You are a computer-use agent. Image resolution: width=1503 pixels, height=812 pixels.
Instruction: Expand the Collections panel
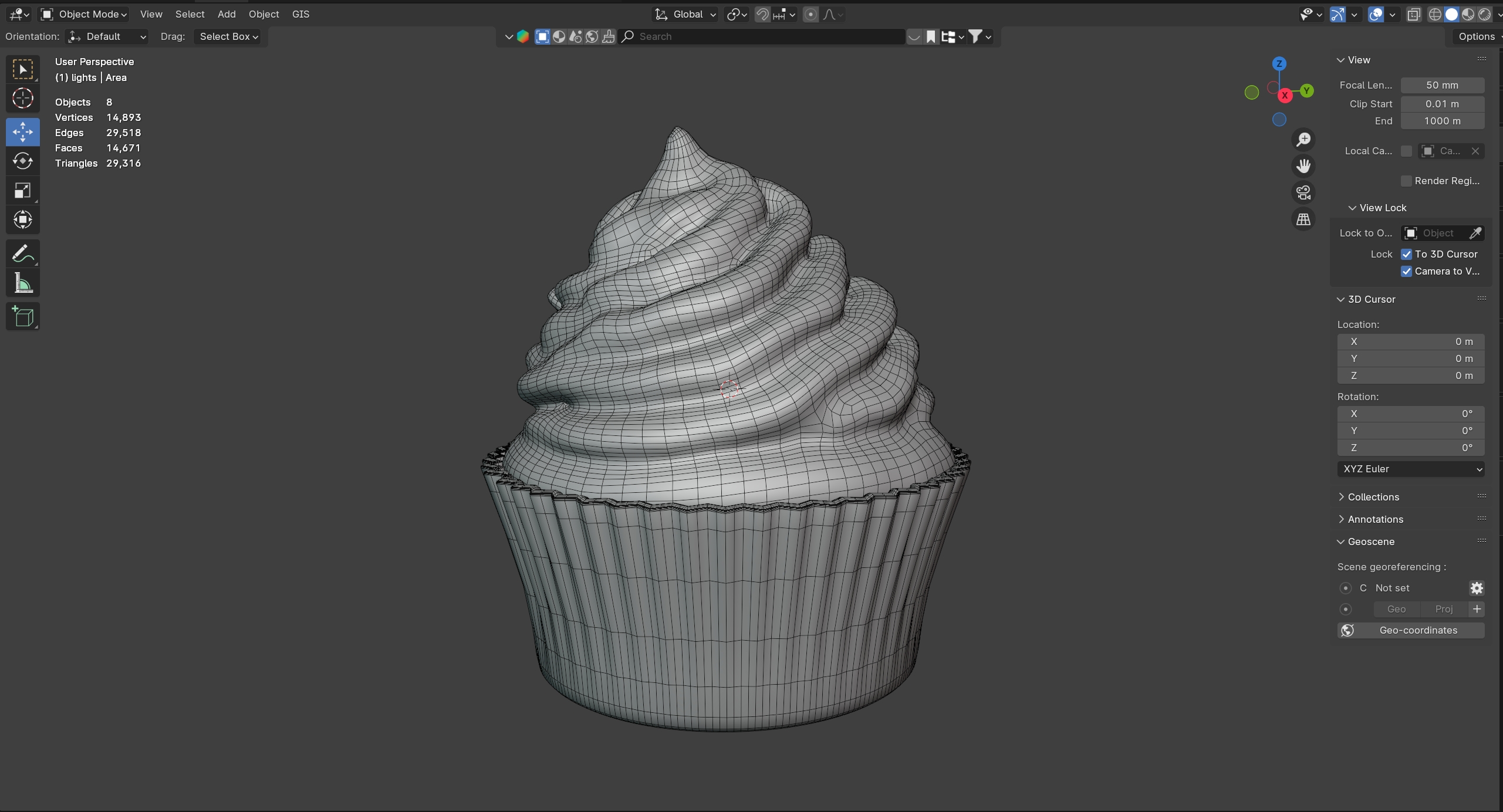(1373, 497)
